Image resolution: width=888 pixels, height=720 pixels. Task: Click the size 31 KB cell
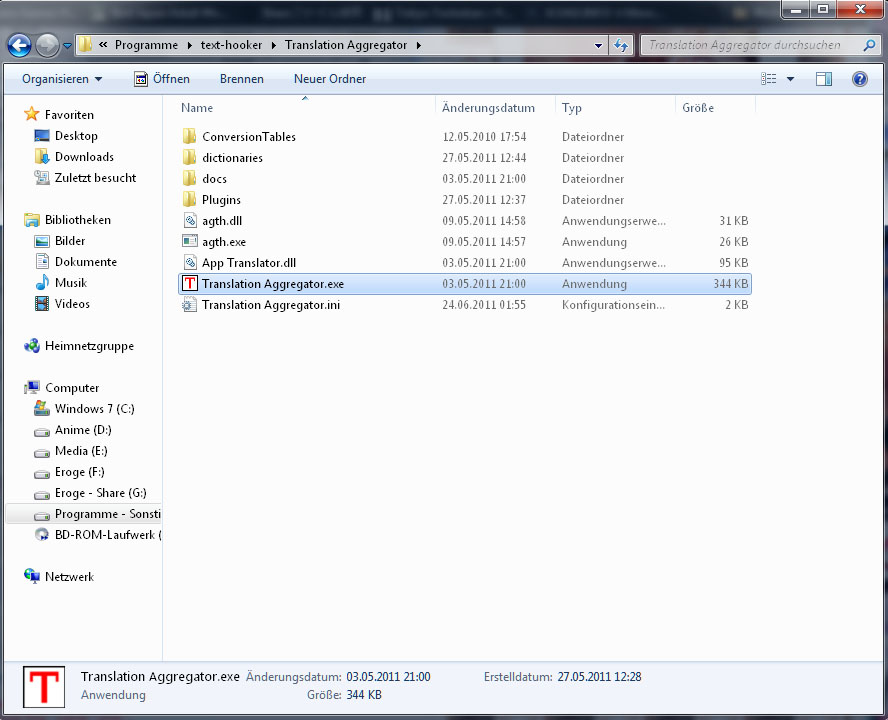click(x=733, y=220)
